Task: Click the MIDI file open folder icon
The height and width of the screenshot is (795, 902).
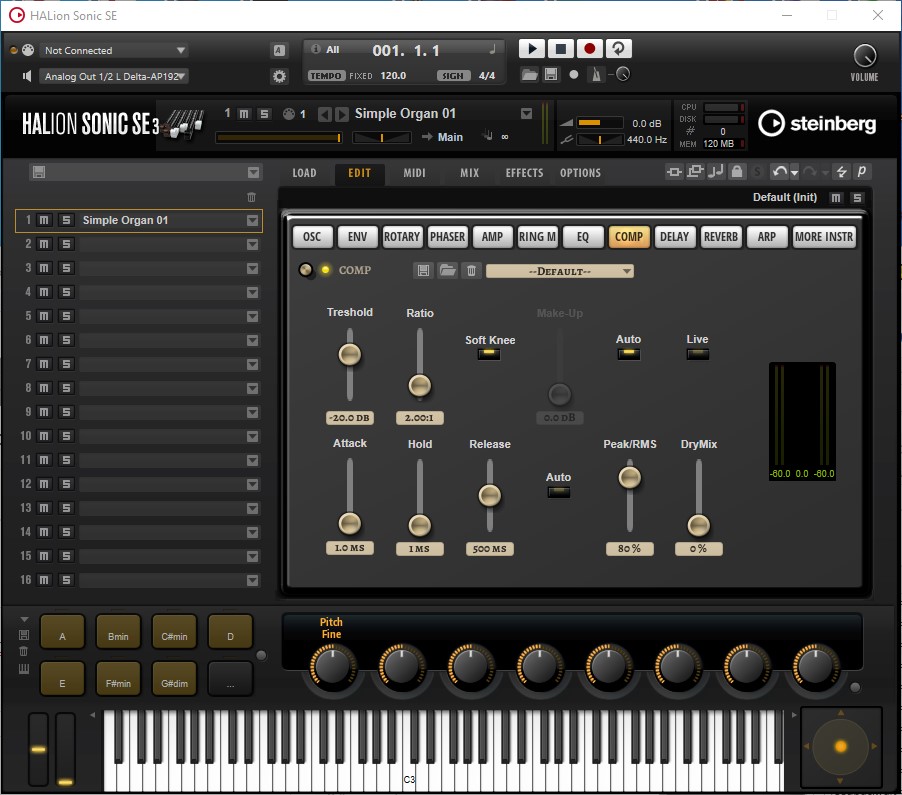Action: [529, 75]
